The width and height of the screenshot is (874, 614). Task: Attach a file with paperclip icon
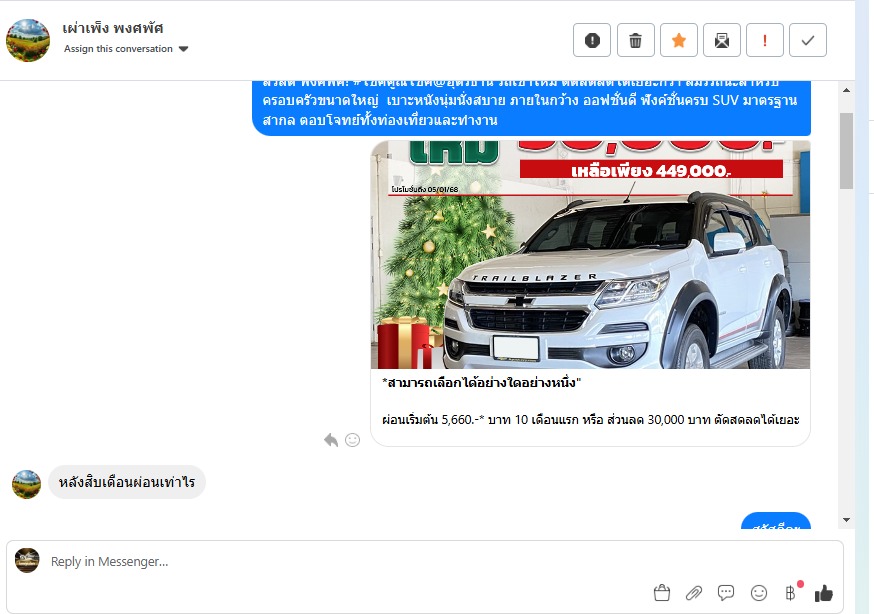pyautogui.click(x=694, y=593)
